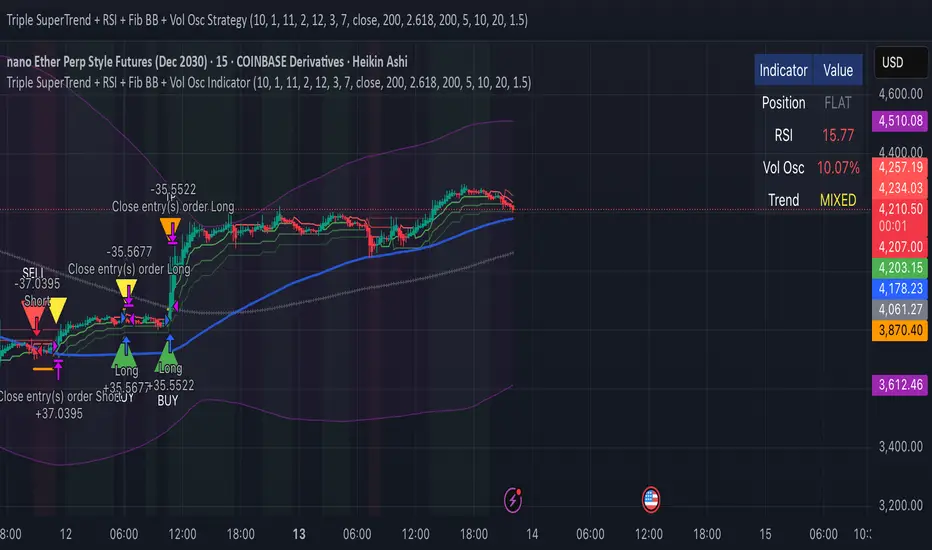Open the USD currency selector
Viewport: 932px width, 550px height.
[900, 62]
